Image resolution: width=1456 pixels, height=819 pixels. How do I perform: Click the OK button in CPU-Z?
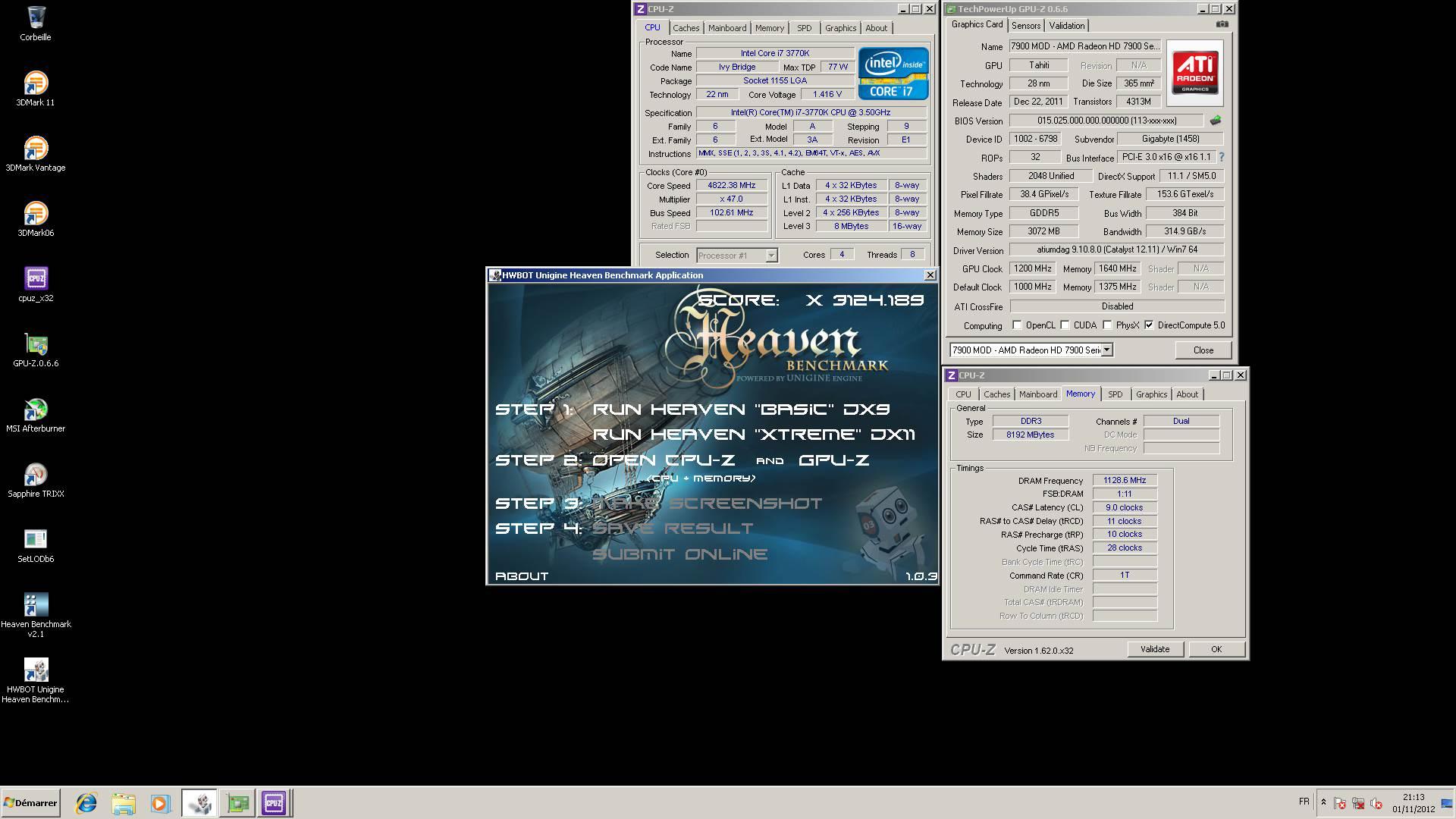tap(1216, 649)
